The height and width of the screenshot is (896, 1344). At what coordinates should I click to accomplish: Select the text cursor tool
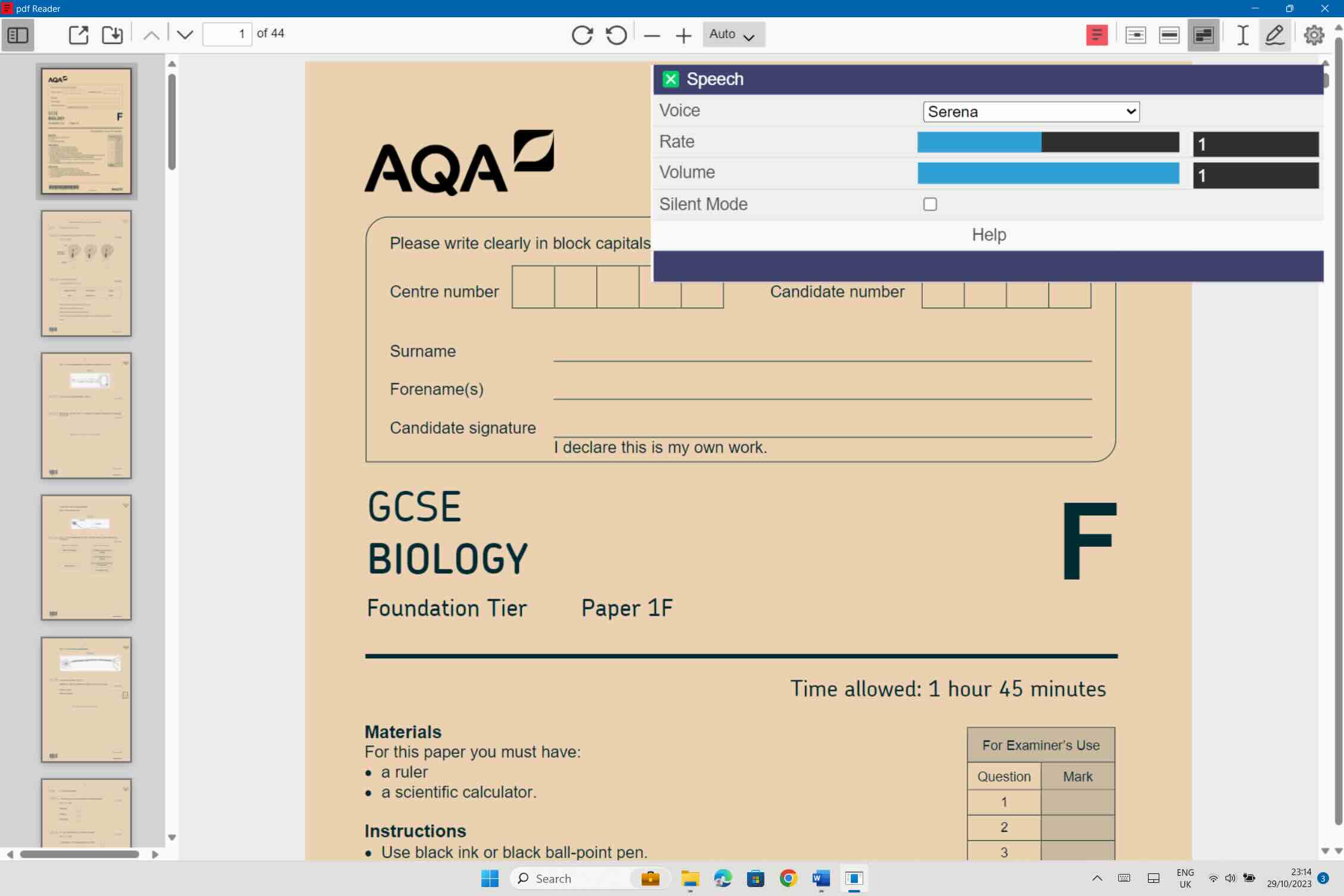coord(1242,35)
